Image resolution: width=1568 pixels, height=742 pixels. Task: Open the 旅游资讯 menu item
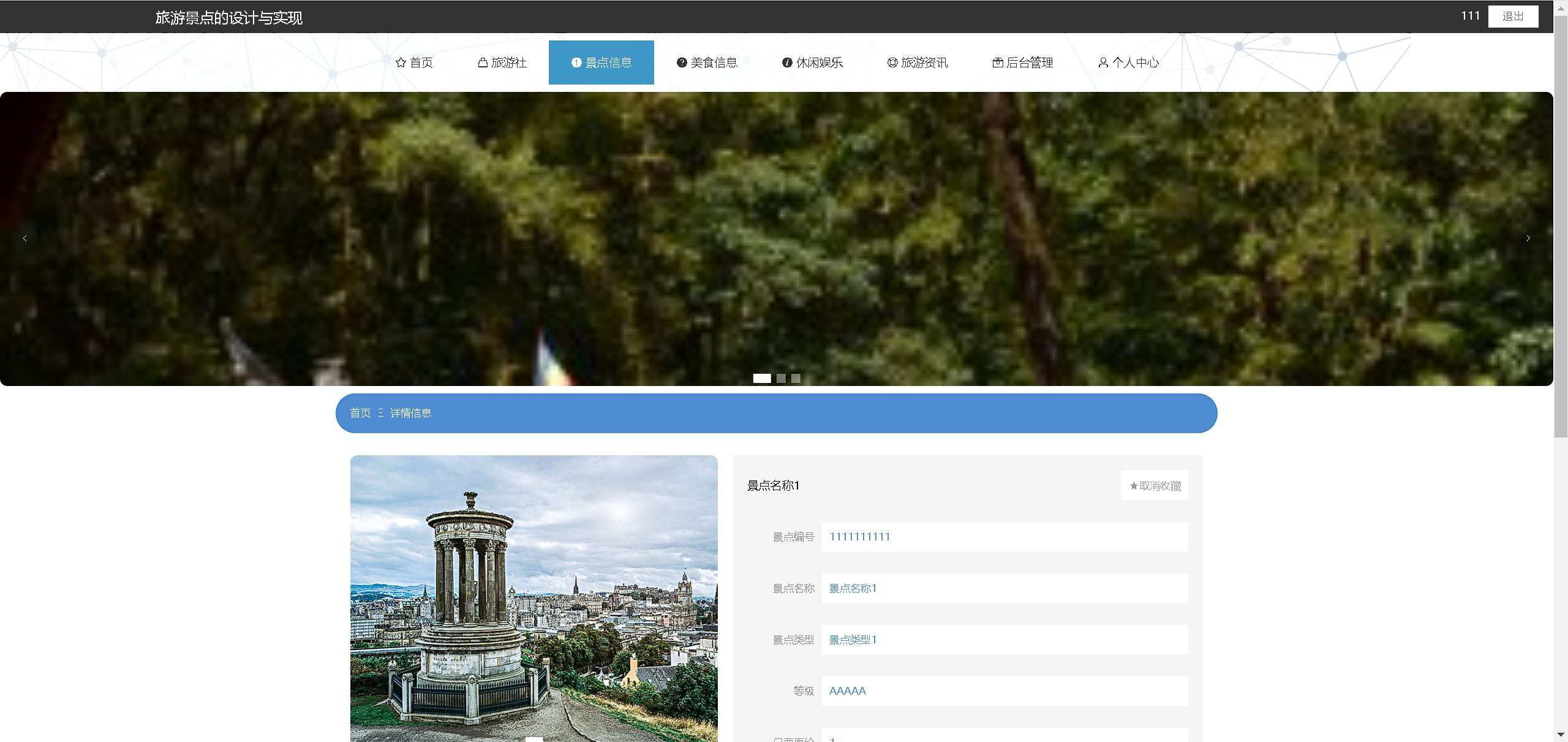coord(924,62)
